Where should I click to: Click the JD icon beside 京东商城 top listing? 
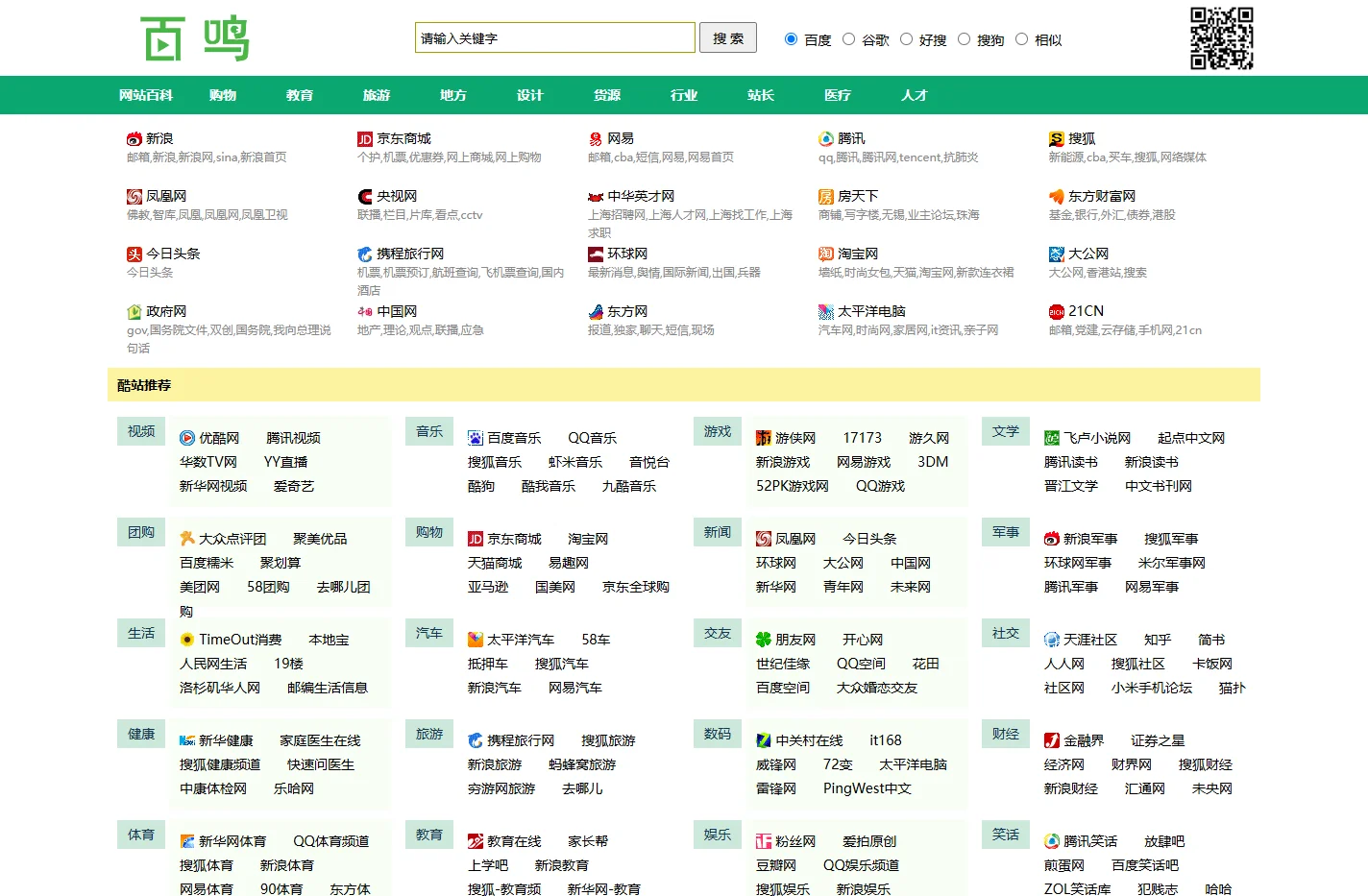[365, 139]
